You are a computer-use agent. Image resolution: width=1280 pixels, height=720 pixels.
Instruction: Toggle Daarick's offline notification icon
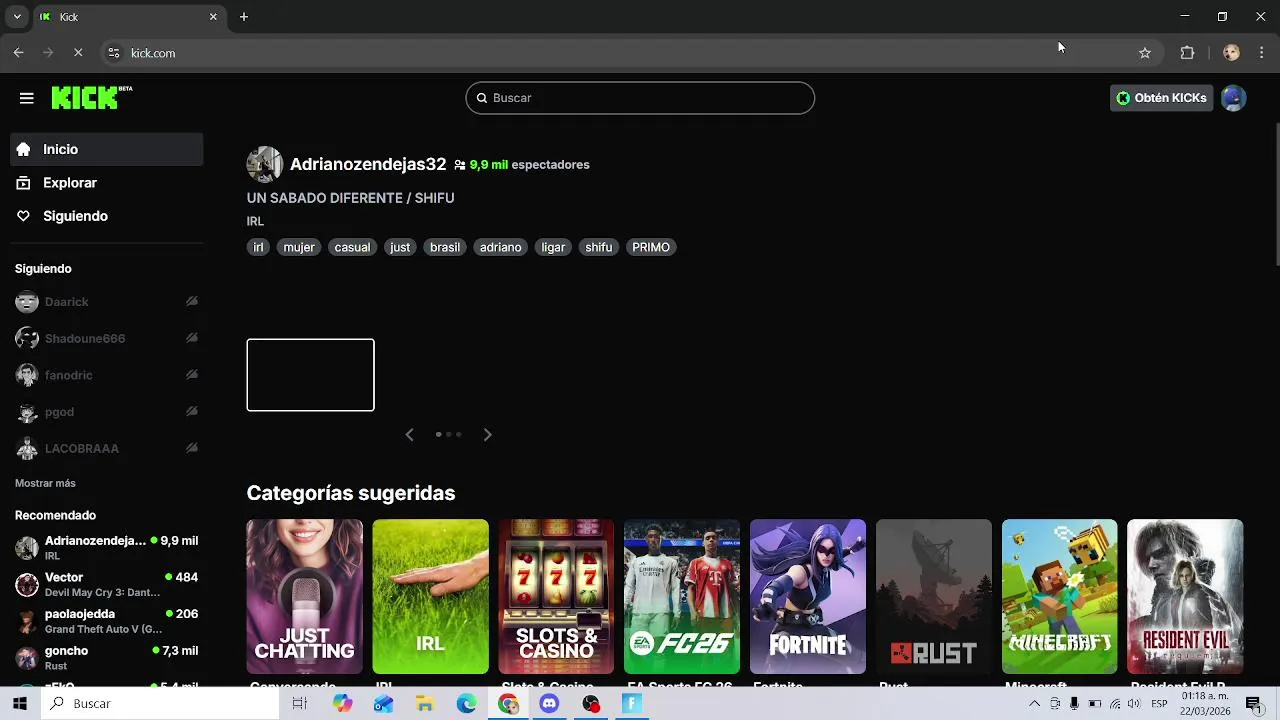(x=192, y=302)
